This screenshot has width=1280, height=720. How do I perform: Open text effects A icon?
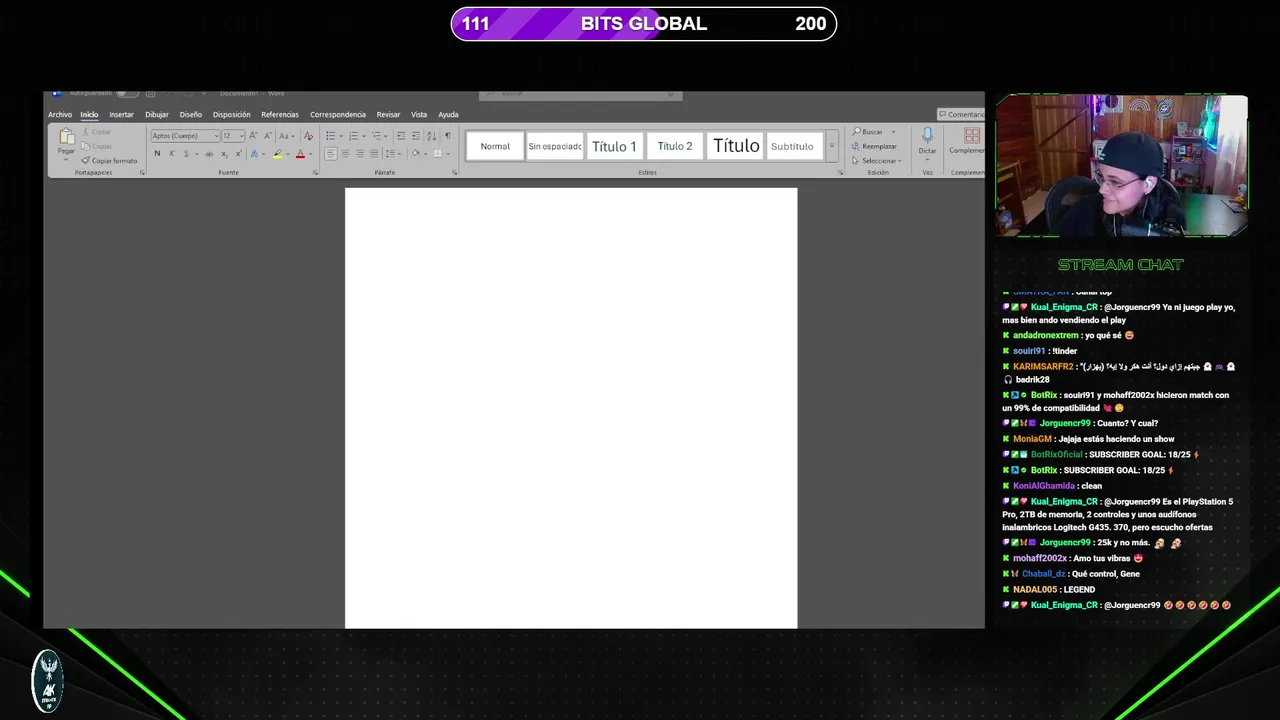[x=254, y=153]
